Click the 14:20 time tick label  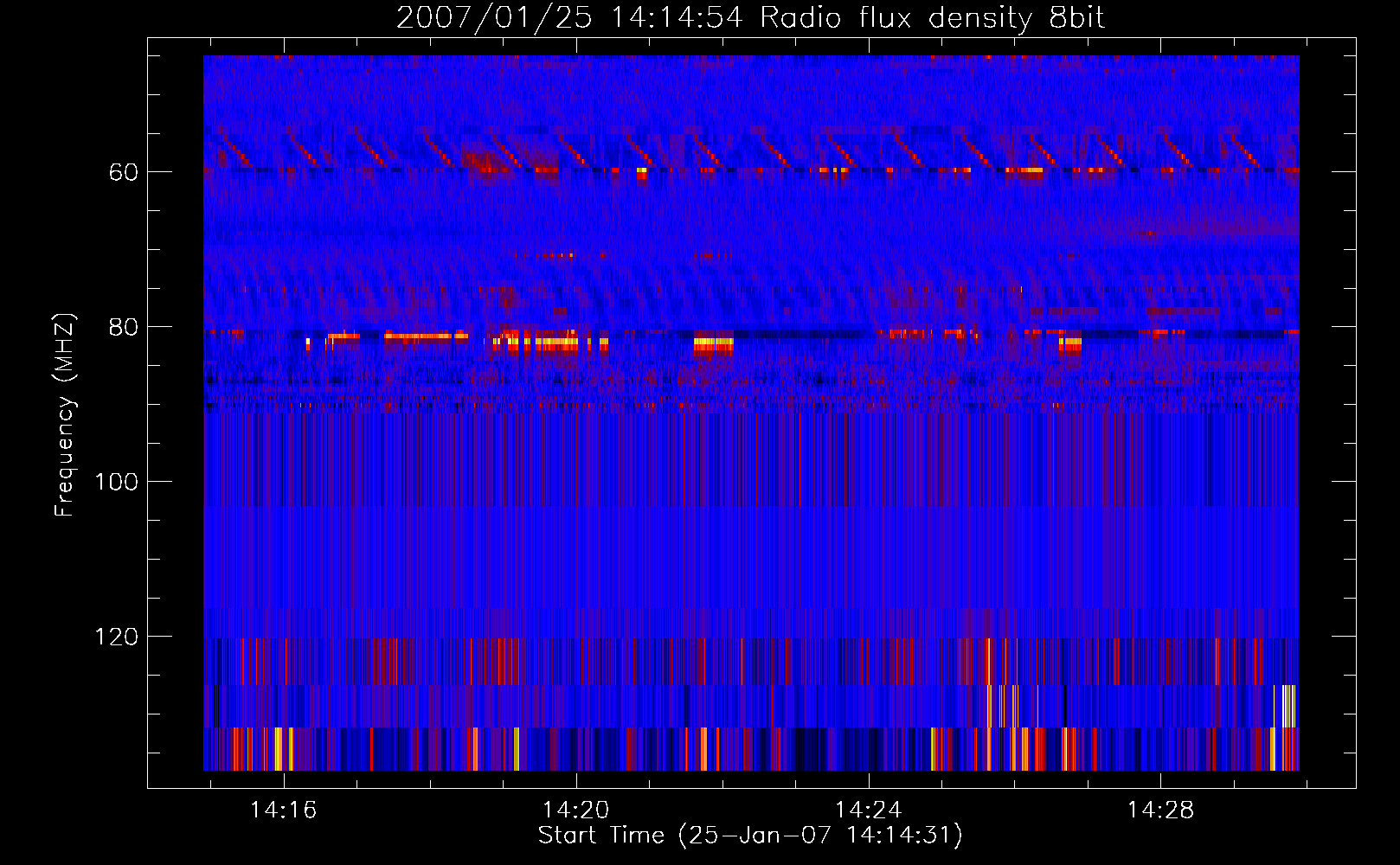click(x=576, y=811)
